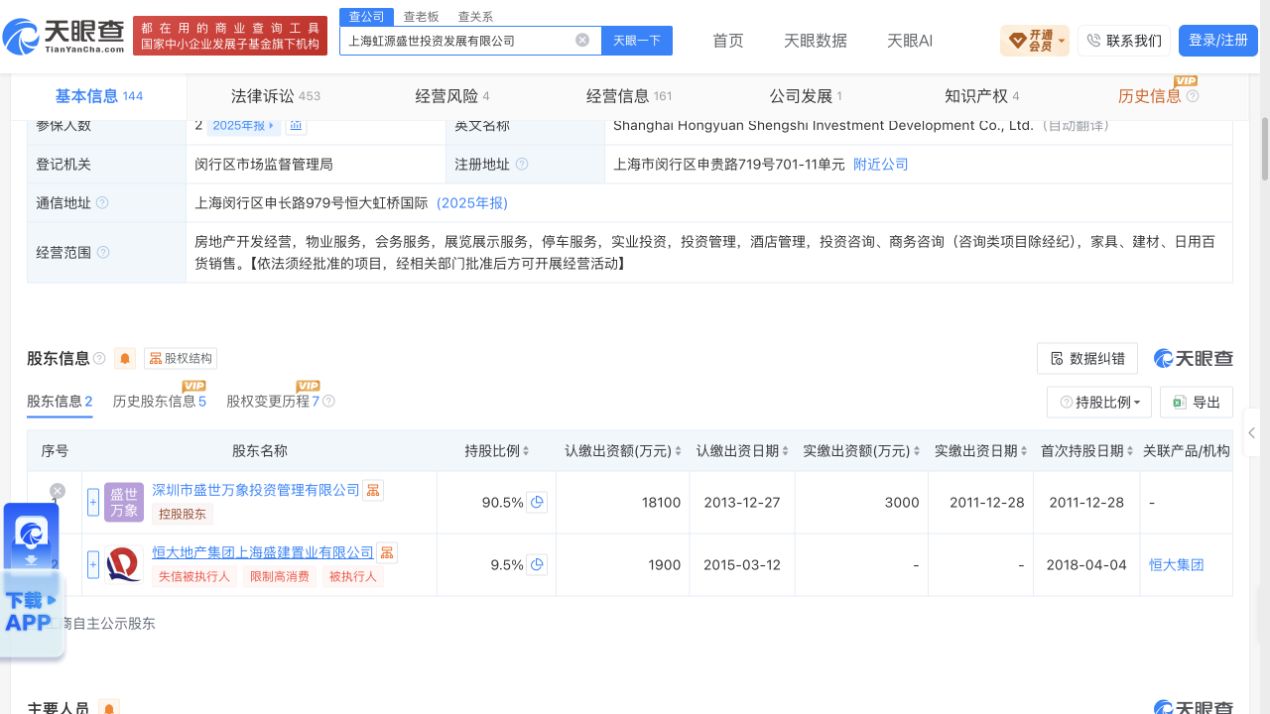
Task: Click the Evergrande red logo thumbnail
Action: coord(124,564)
